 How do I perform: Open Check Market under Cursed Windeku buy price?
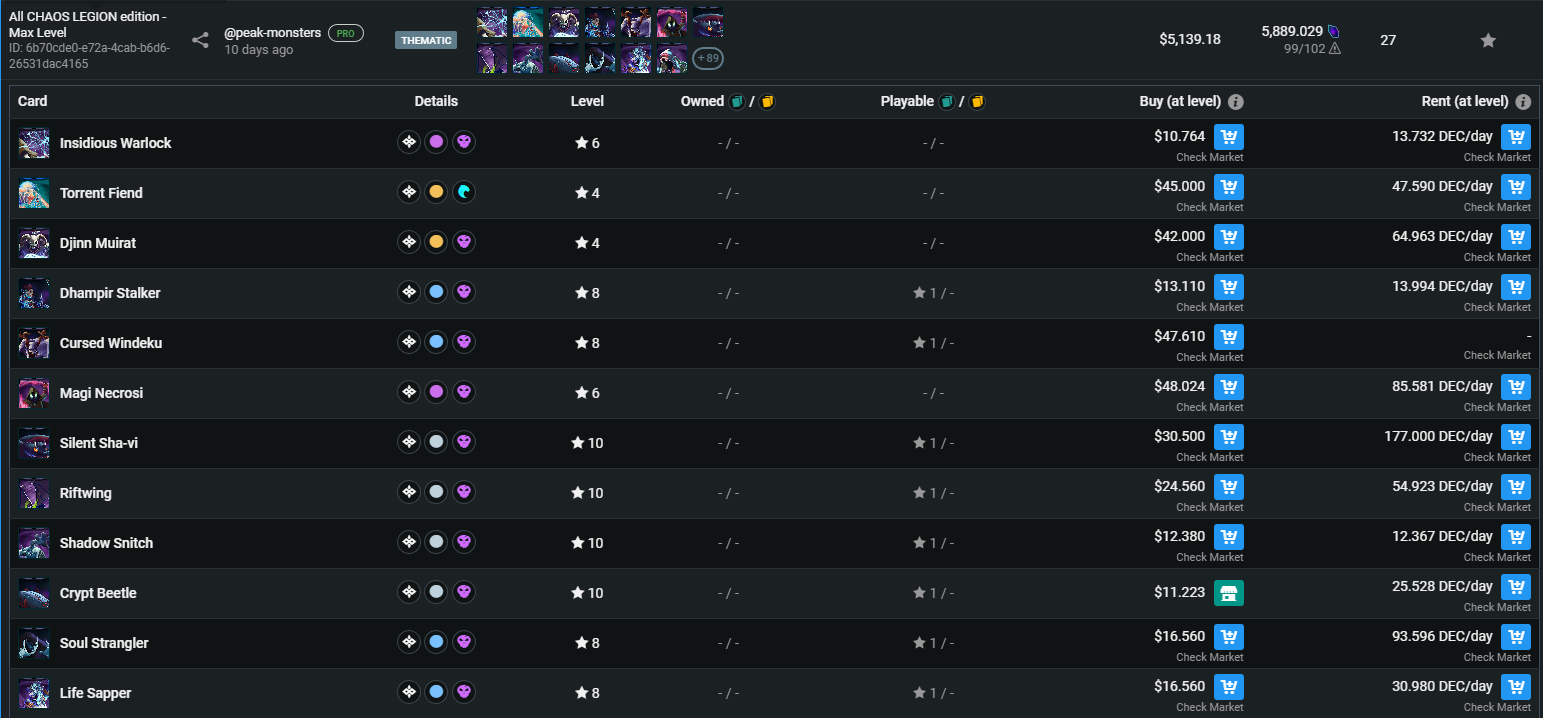(1209, 357)
